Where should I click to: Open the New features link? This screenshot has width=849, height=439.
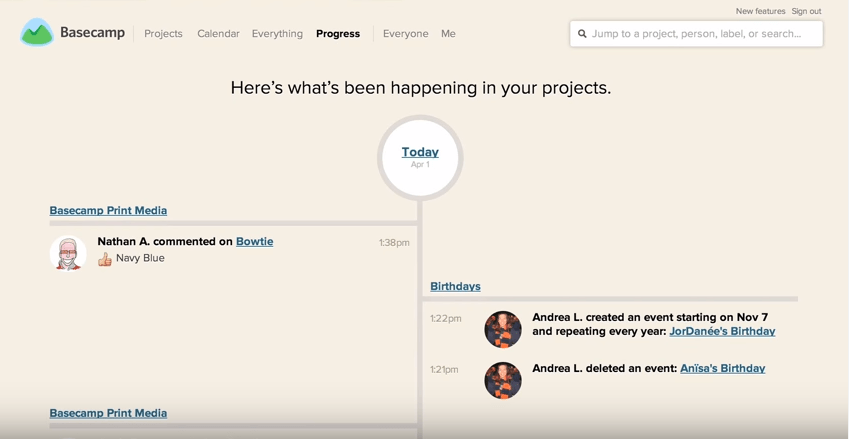tap(760, 11)
